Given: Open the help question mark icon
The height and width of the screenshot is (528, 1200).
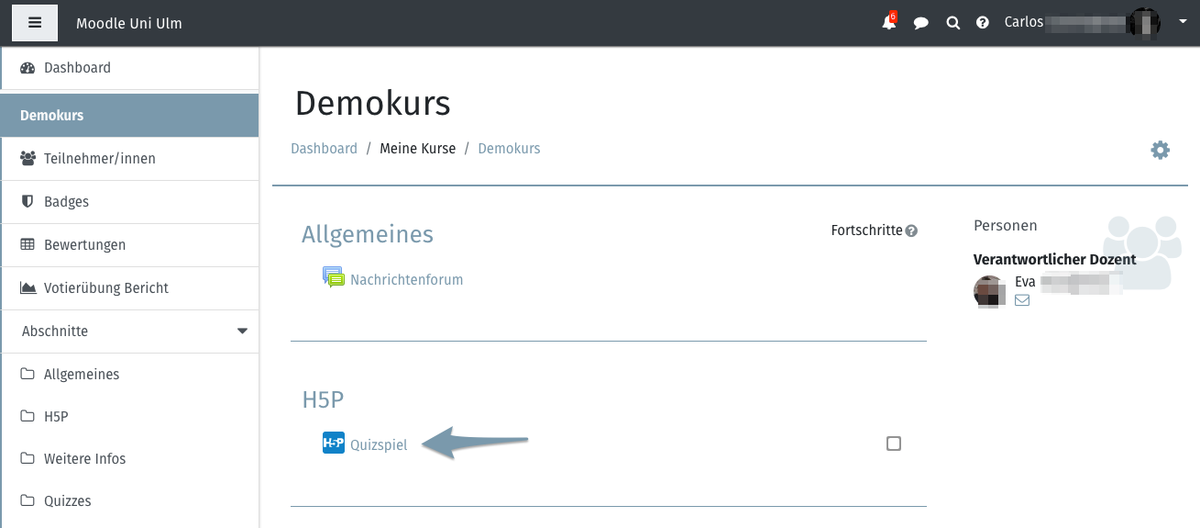Looking at the screenshot, I should tap(983, 22).
